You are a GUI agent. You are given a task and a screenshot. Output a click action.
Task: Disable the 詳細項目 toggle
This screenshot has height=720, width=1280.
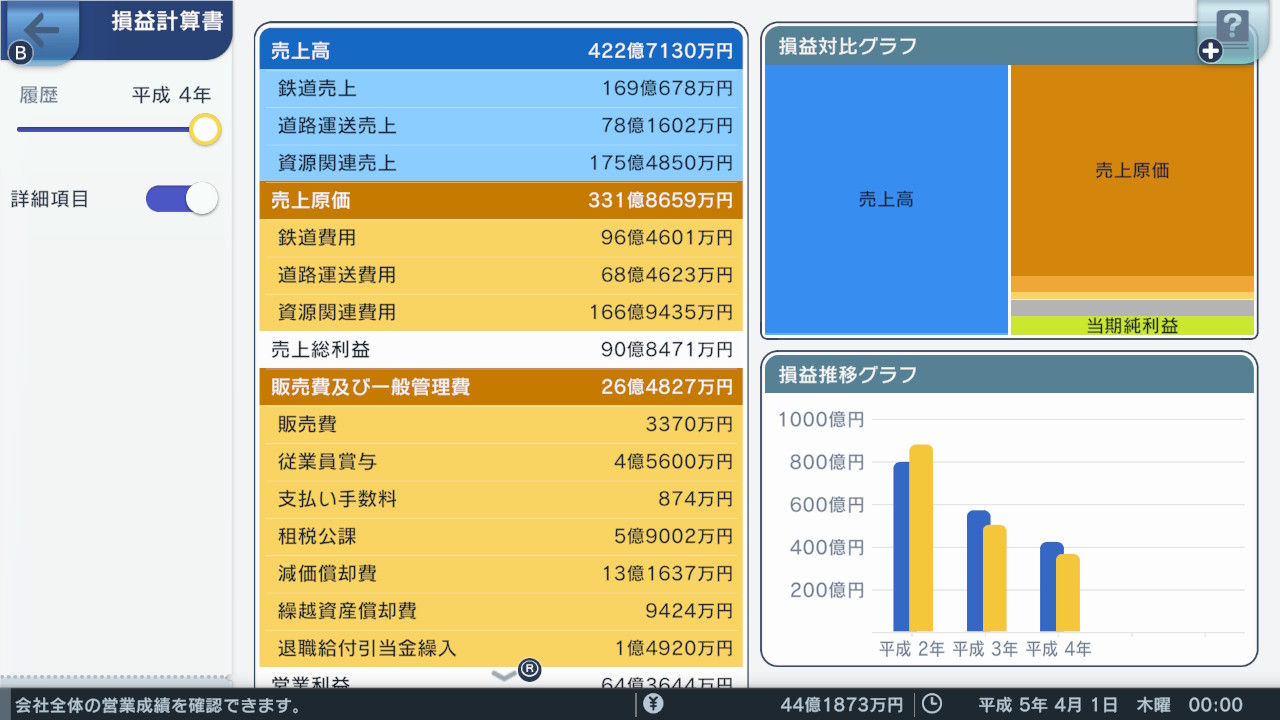(182, 198)
